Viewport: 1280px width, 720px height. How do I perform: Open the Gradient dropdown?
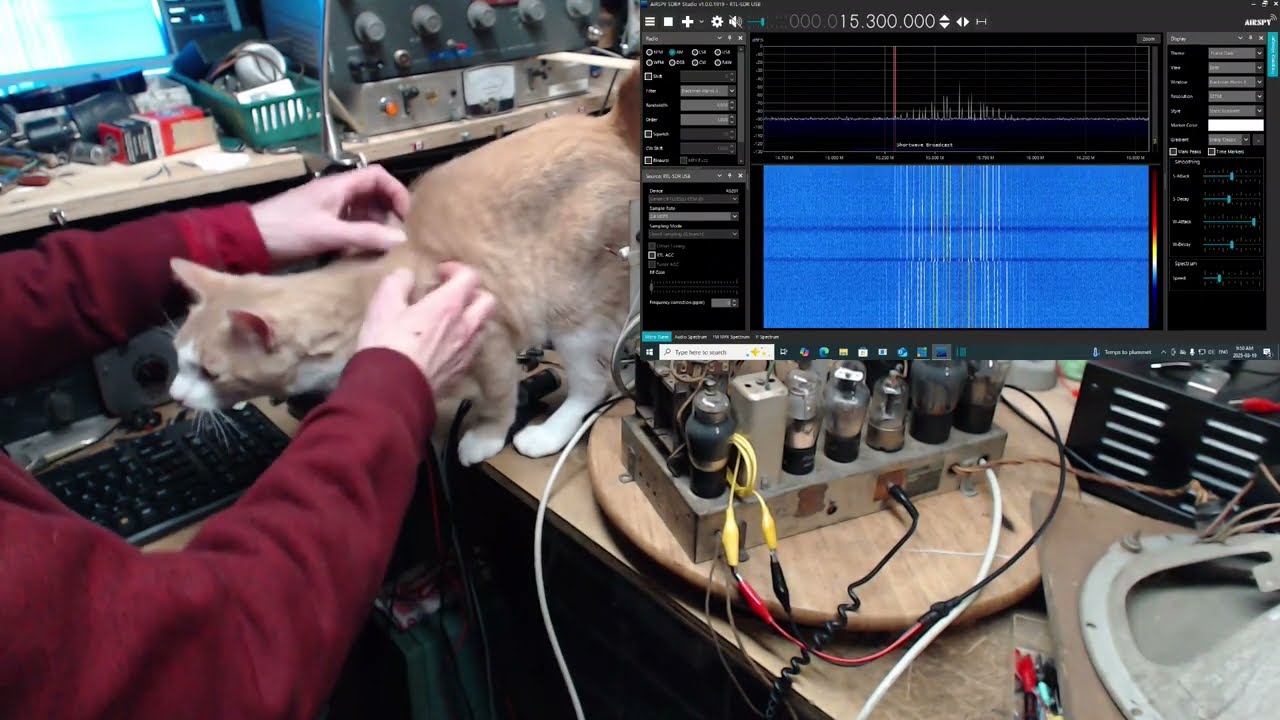[x=1228, y=139]
